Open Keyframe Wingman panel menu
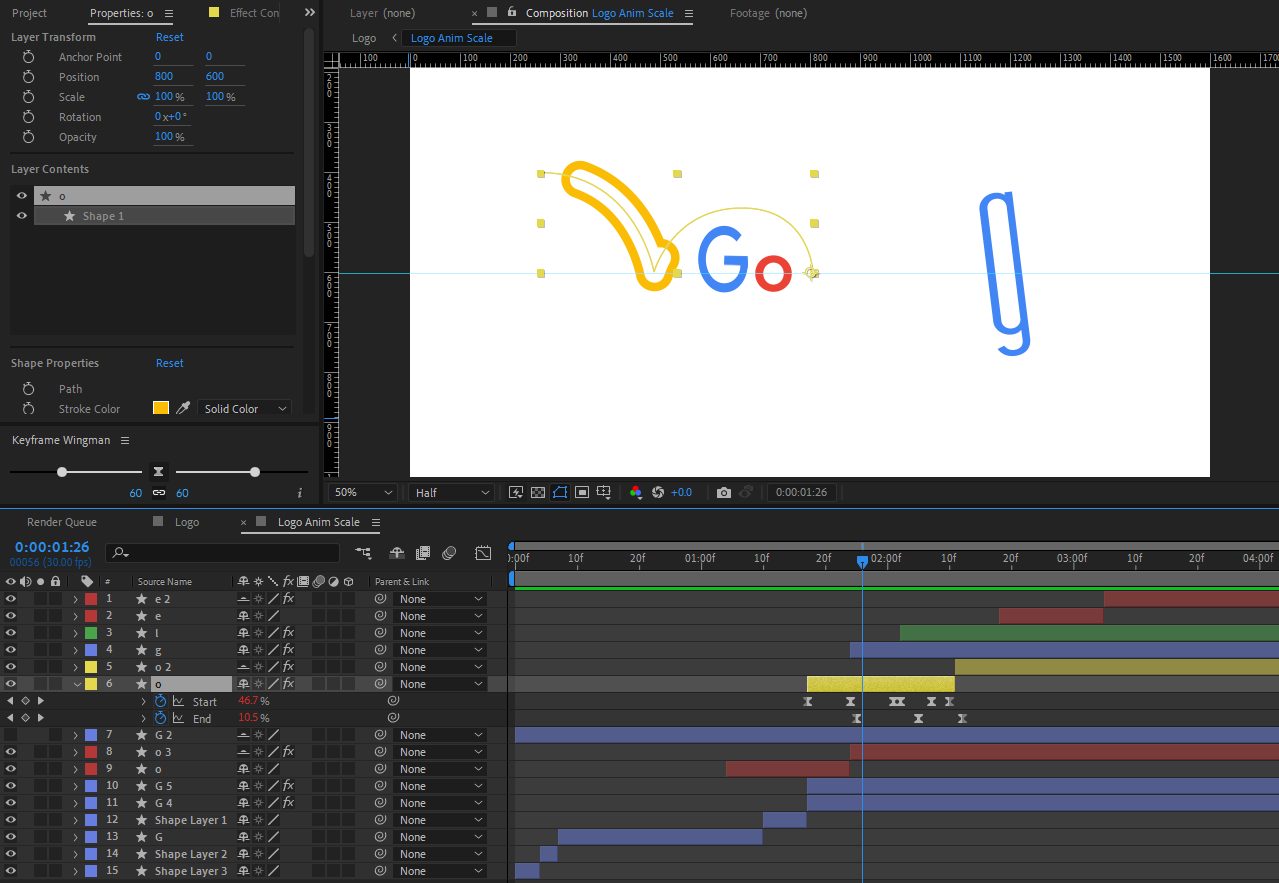Image resolution: width=1279 pixels, height=883 pixels. (x=125, y=440)
